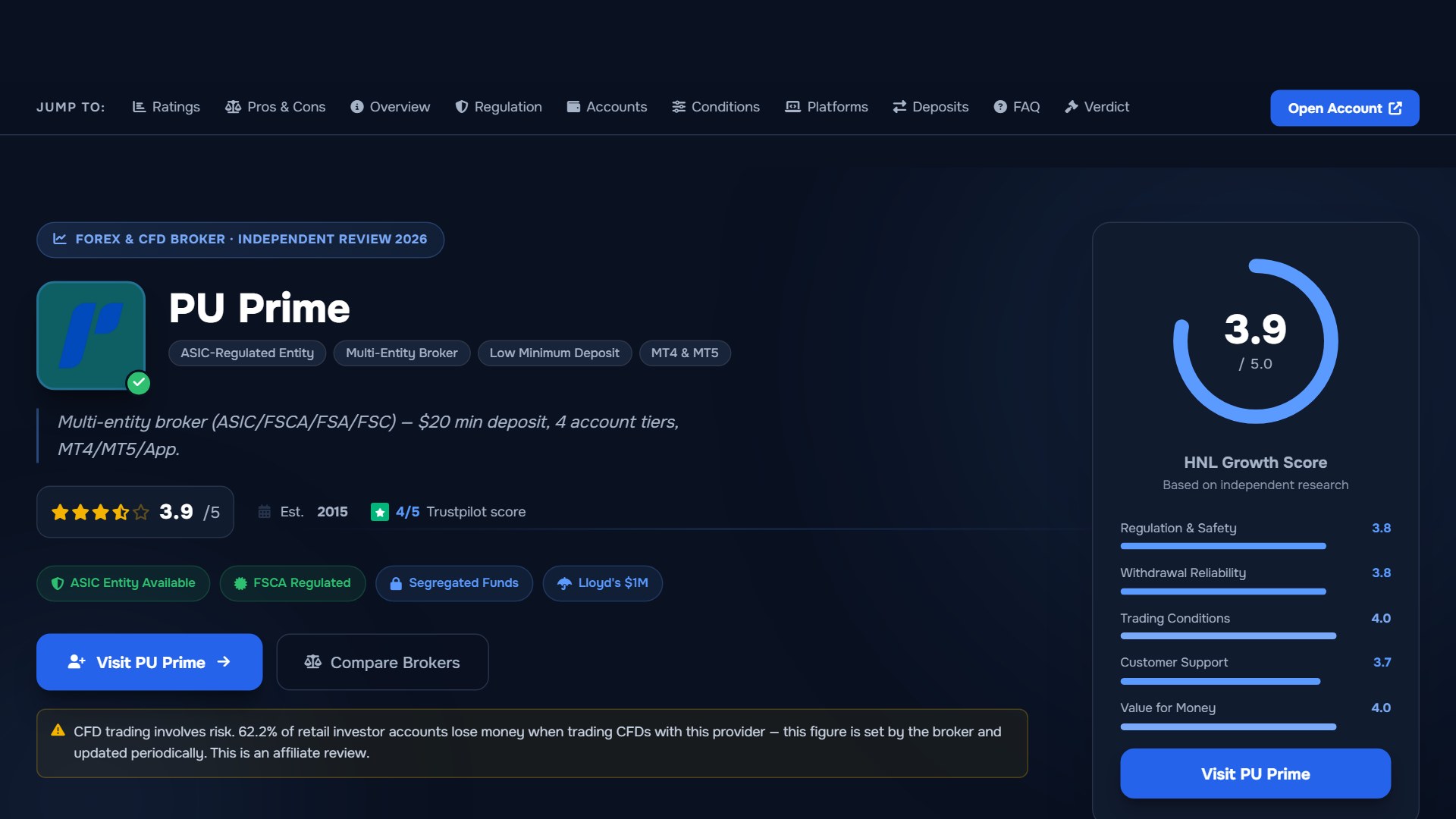Click the user-plus icon on Visit PU Prime

(x=77, y=662)
